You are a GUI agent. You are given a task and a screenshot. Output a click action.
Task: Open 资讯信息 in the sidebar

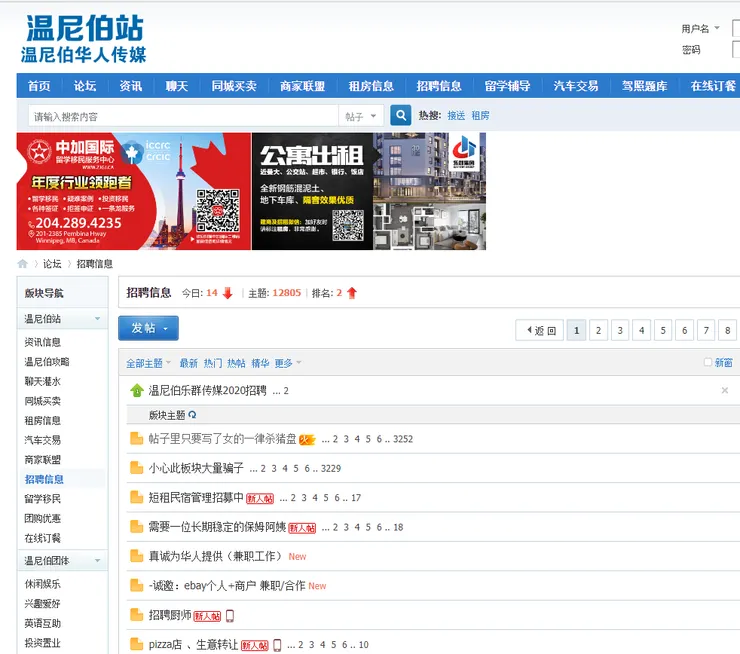(42, 342)
